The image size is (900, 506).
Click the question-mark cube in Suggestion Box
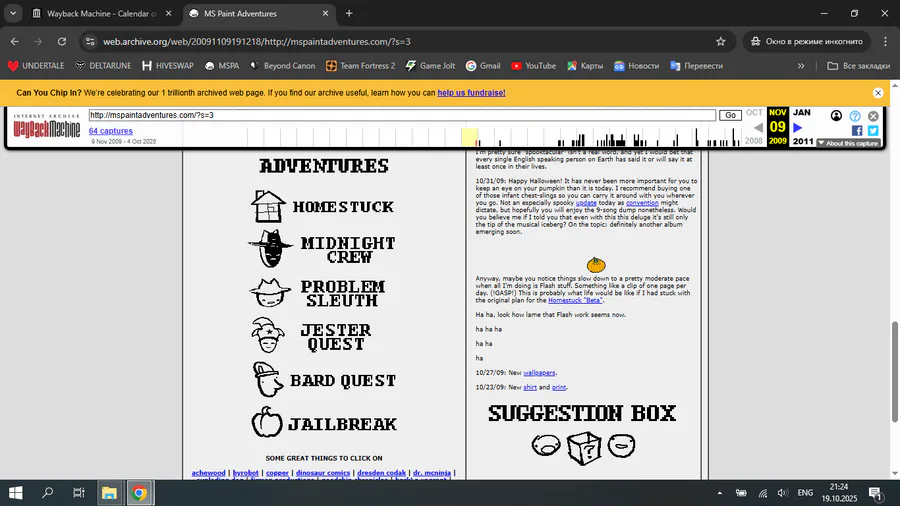[584, 448]
